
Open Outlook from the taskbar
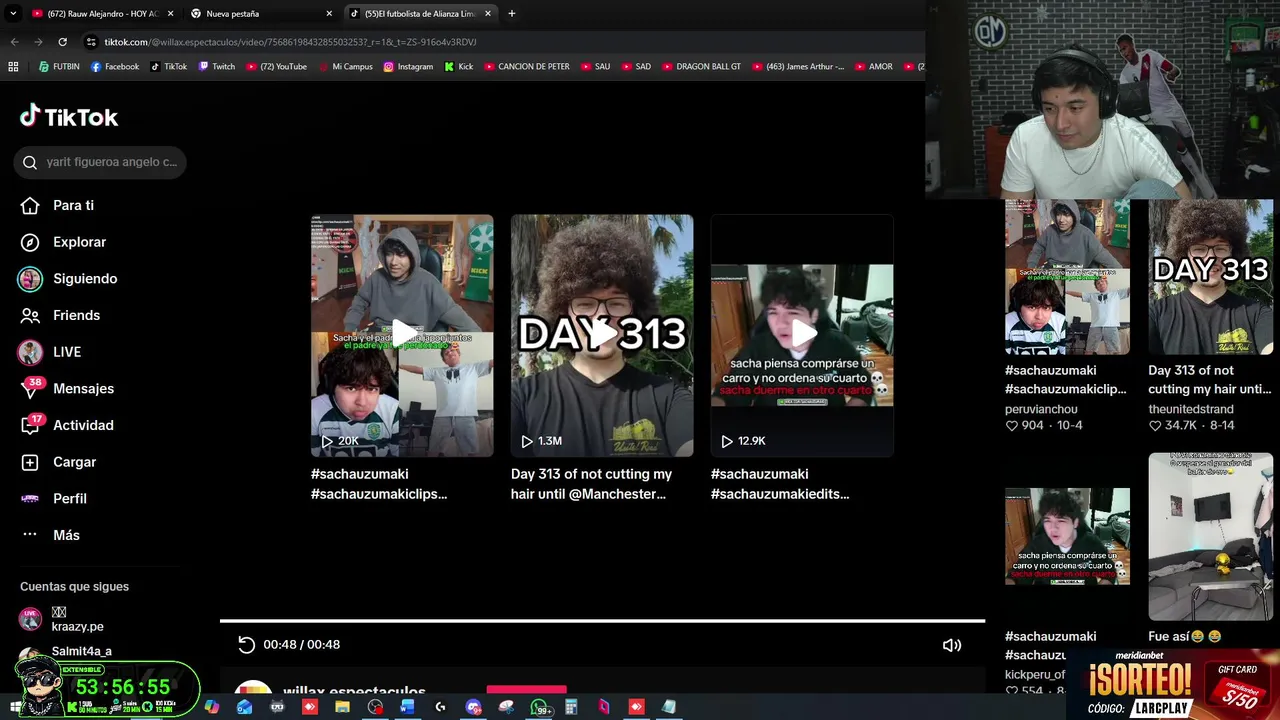244,707
